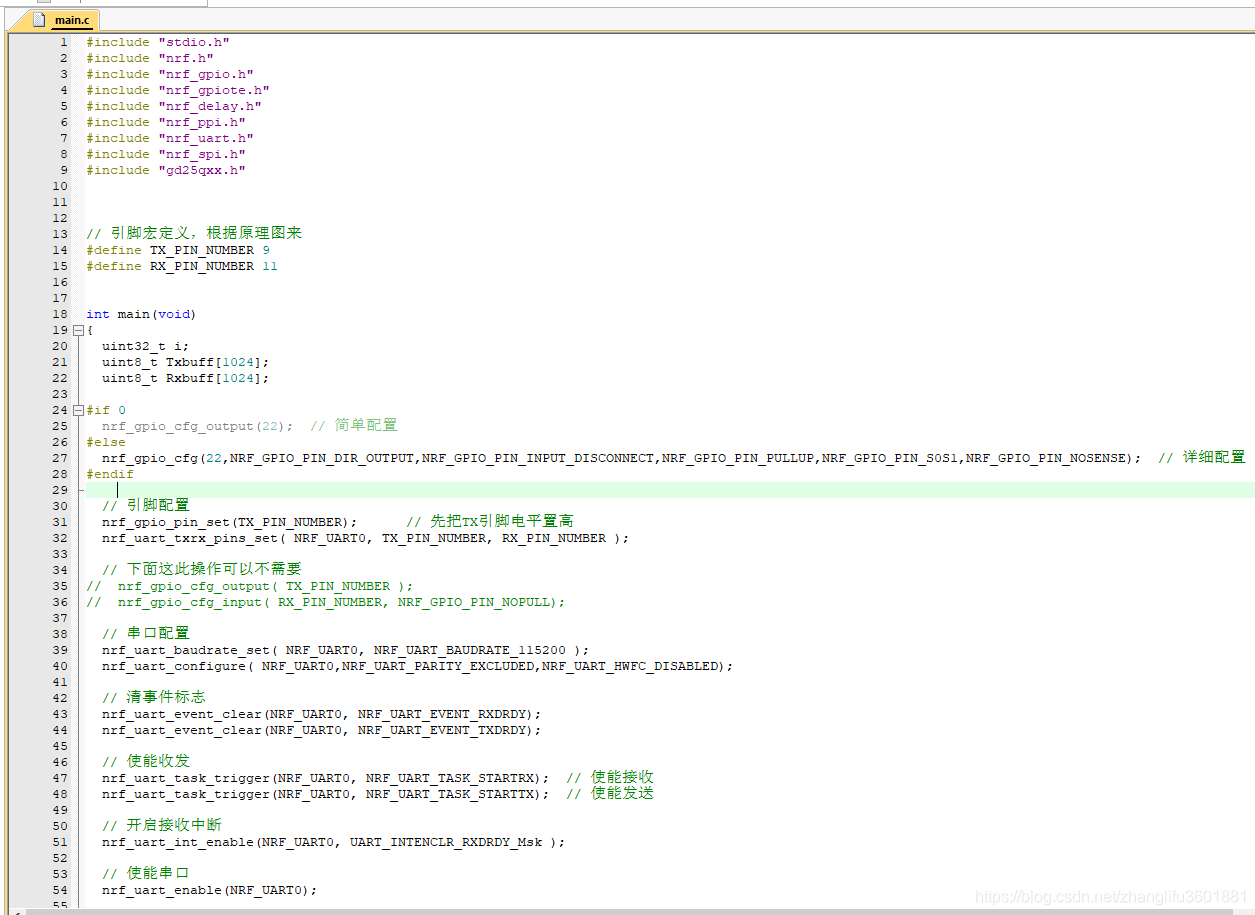Click the uint8_t Rxbuff[1024] declaration
Viewport: 1255px width, 915px height.
tap(186, 378)
